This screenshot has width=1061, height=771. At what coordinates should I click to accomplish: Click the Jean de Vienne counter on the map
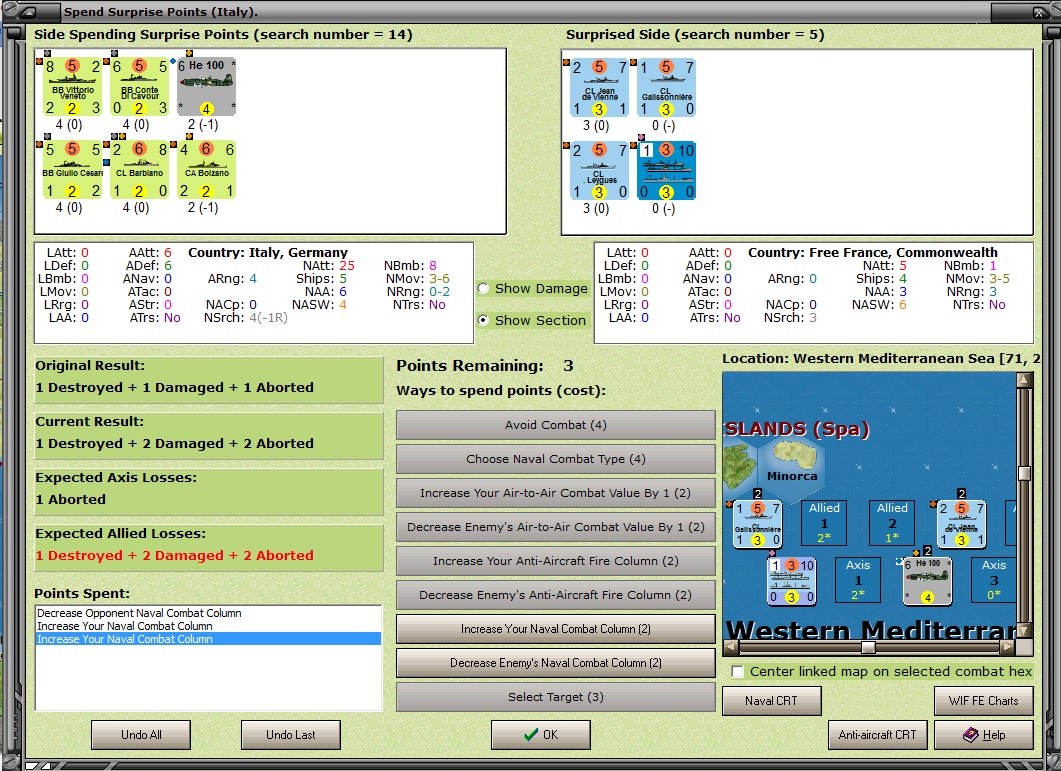pos(961,524)
